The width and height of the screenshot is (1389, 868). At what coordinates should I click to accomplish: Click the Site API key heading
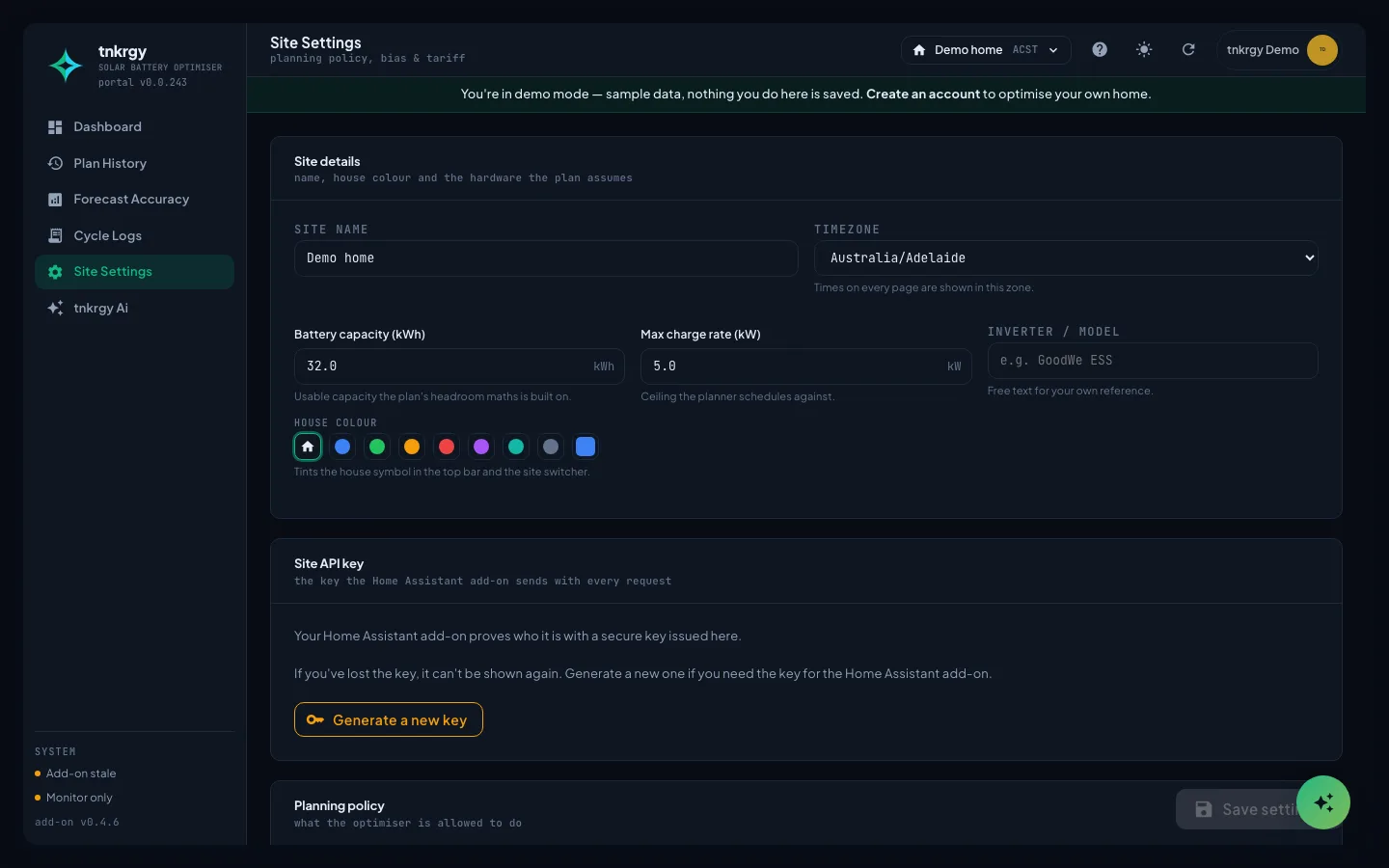pos(329,563)
